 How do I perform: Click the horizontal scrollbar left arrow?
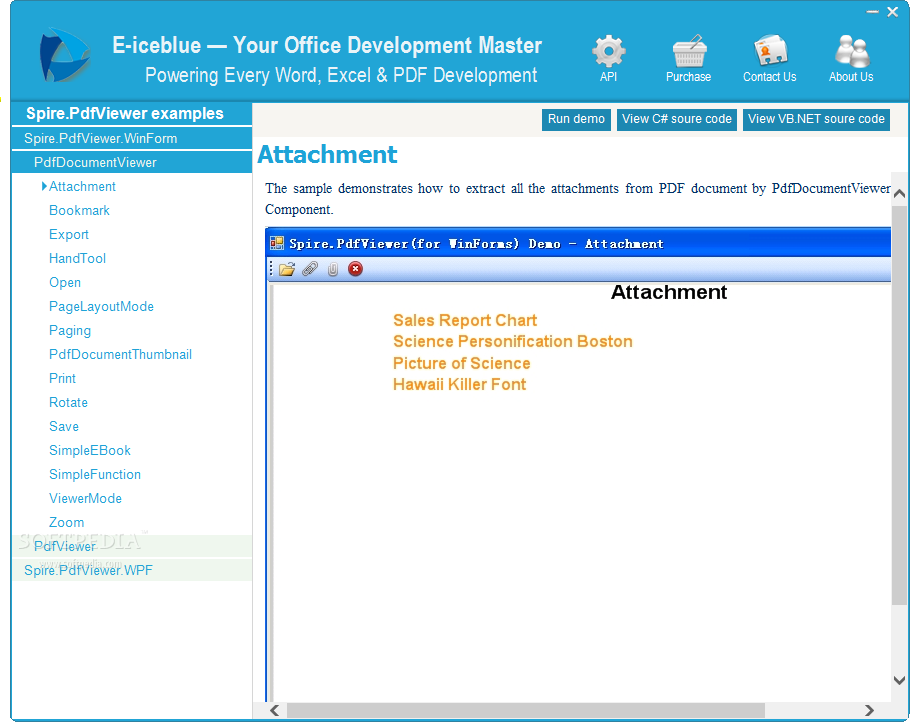point(275,710)
